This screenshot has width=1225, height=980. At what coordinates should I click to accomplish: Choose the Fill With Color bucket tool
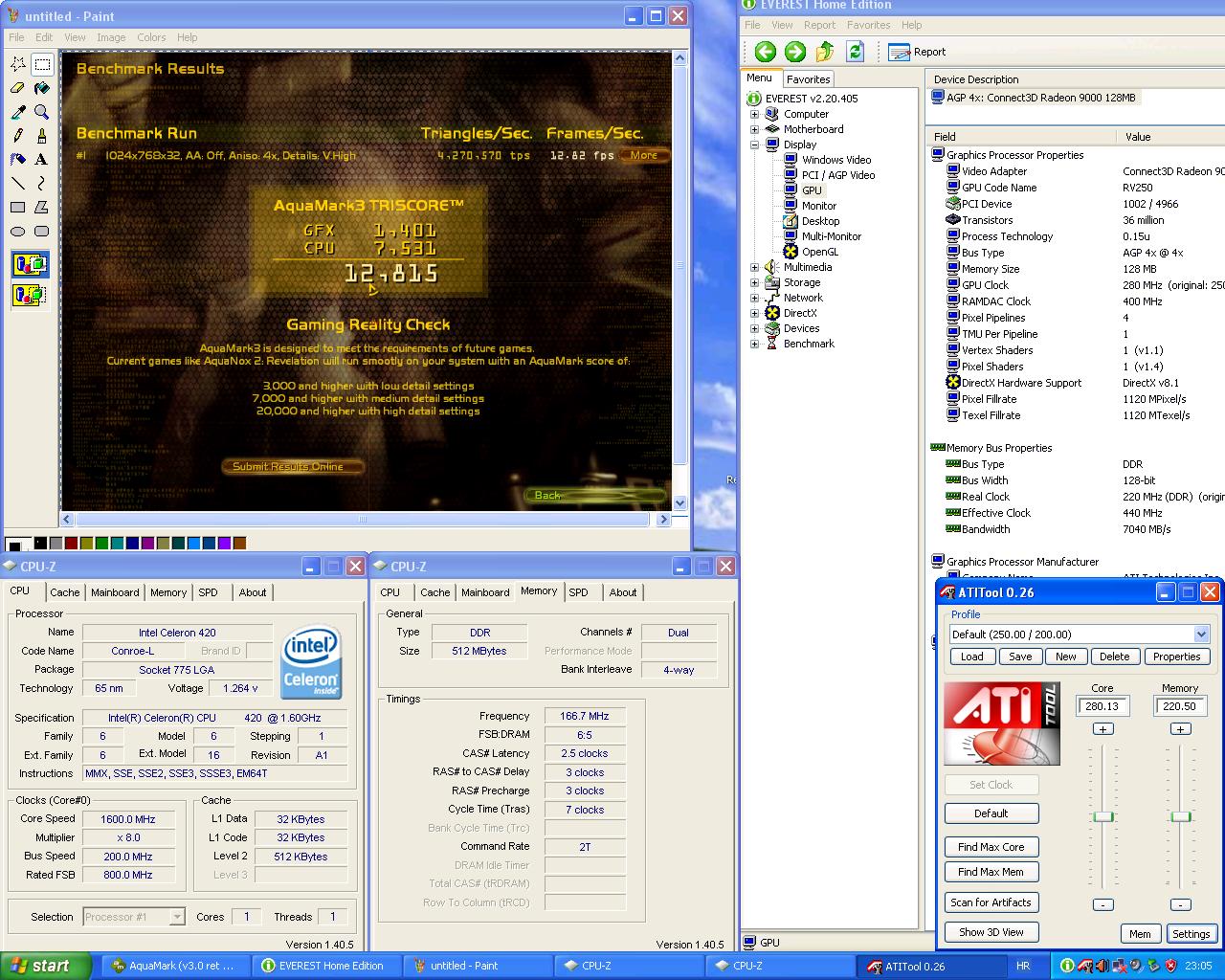tap(42, 88)
